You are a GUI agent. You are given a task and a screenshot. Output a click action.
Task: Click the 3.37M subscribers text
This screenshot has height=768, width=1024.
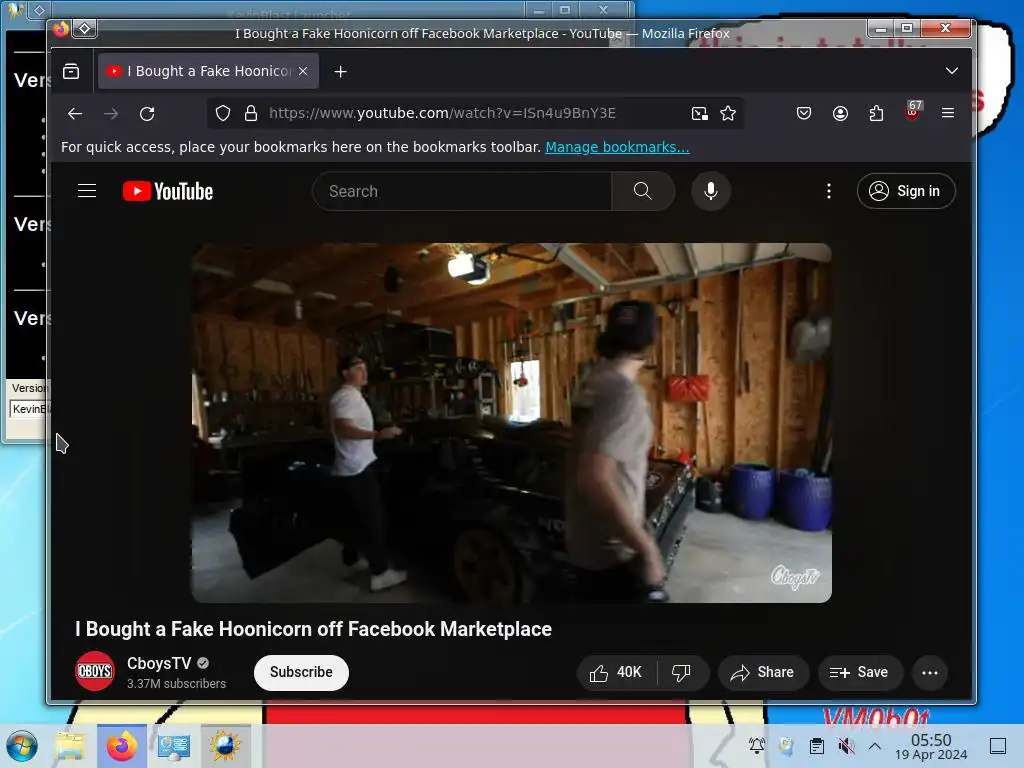(176, 683)
